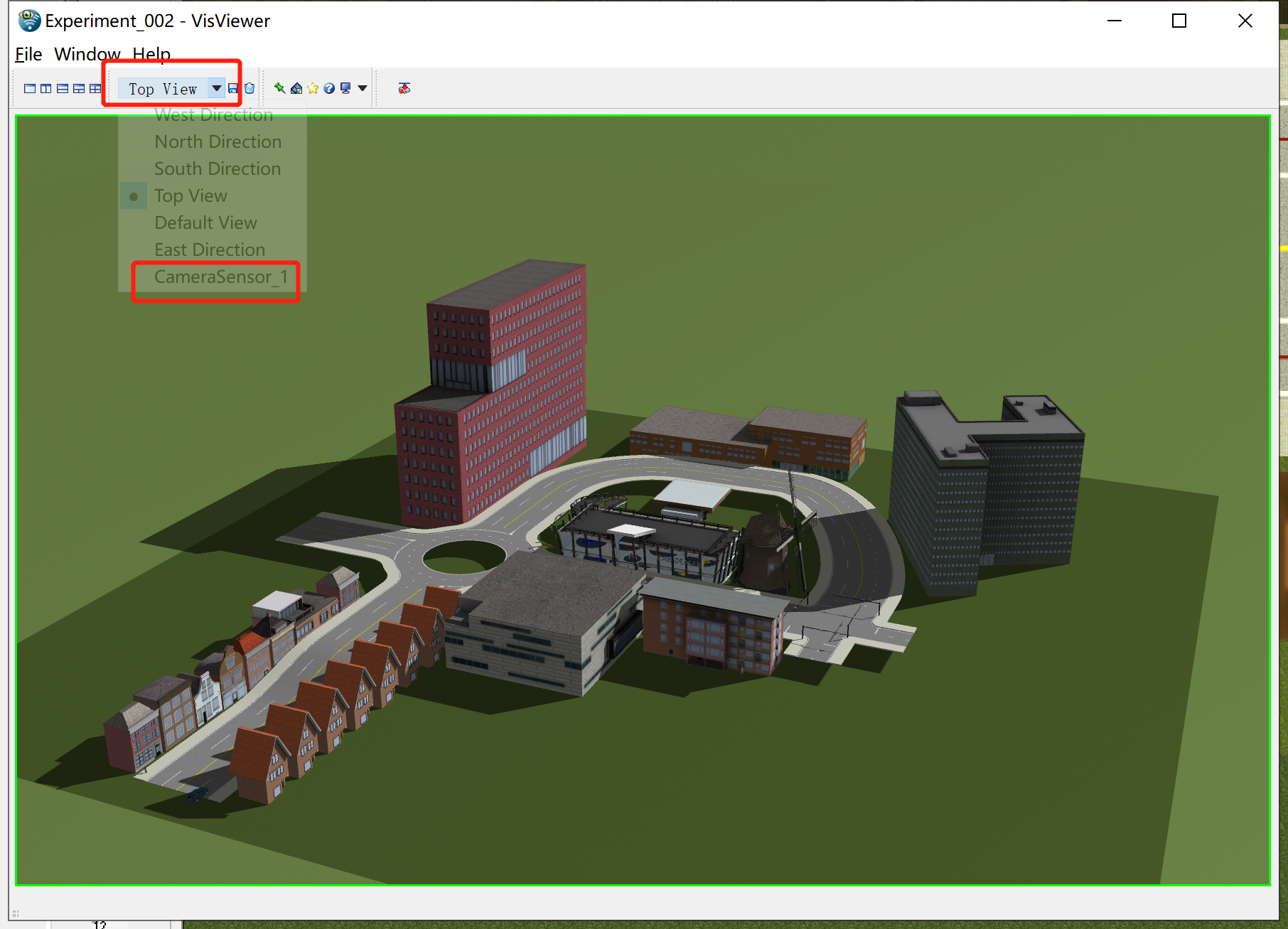This screenshot has height=929, width=1288.
Task: Choose North Direction from the view list
Action: coord(213,141)
